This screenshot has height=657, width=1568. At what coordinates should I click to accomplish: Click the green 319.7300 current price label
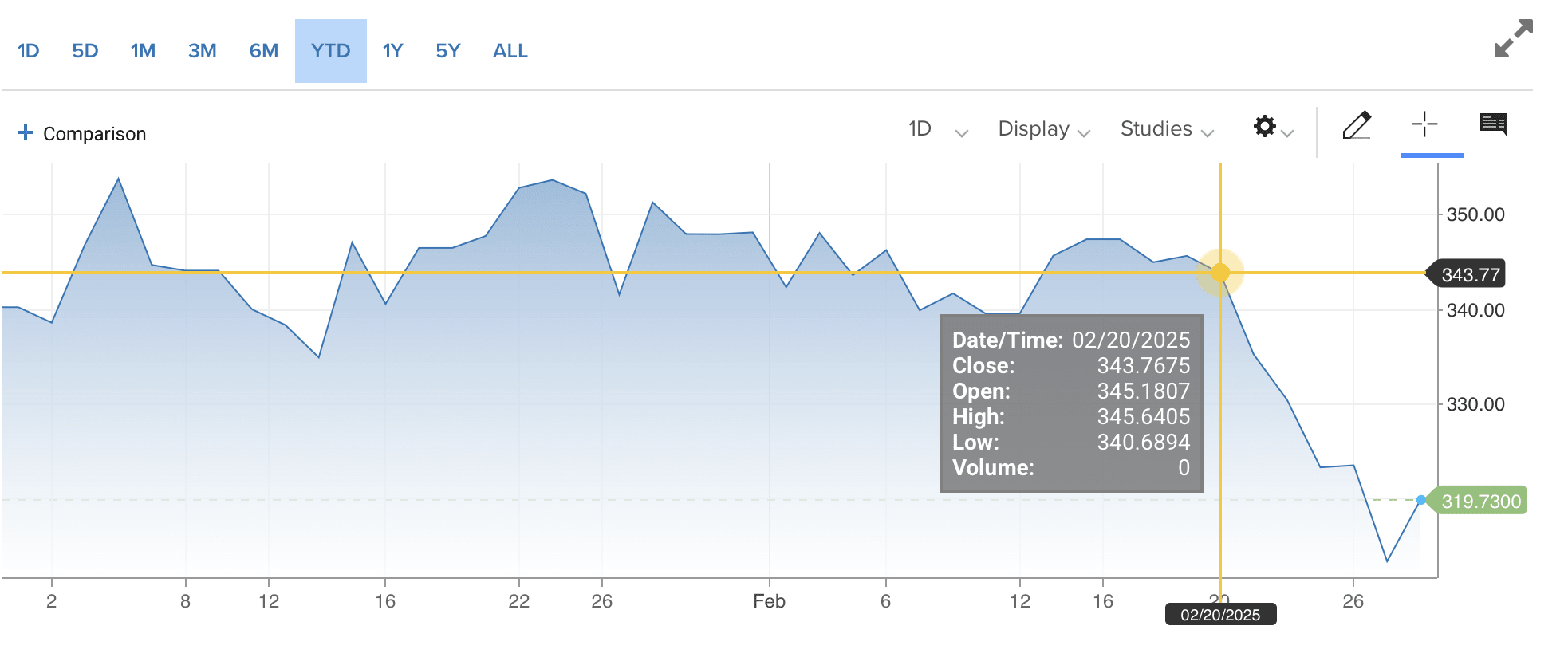1477,501
